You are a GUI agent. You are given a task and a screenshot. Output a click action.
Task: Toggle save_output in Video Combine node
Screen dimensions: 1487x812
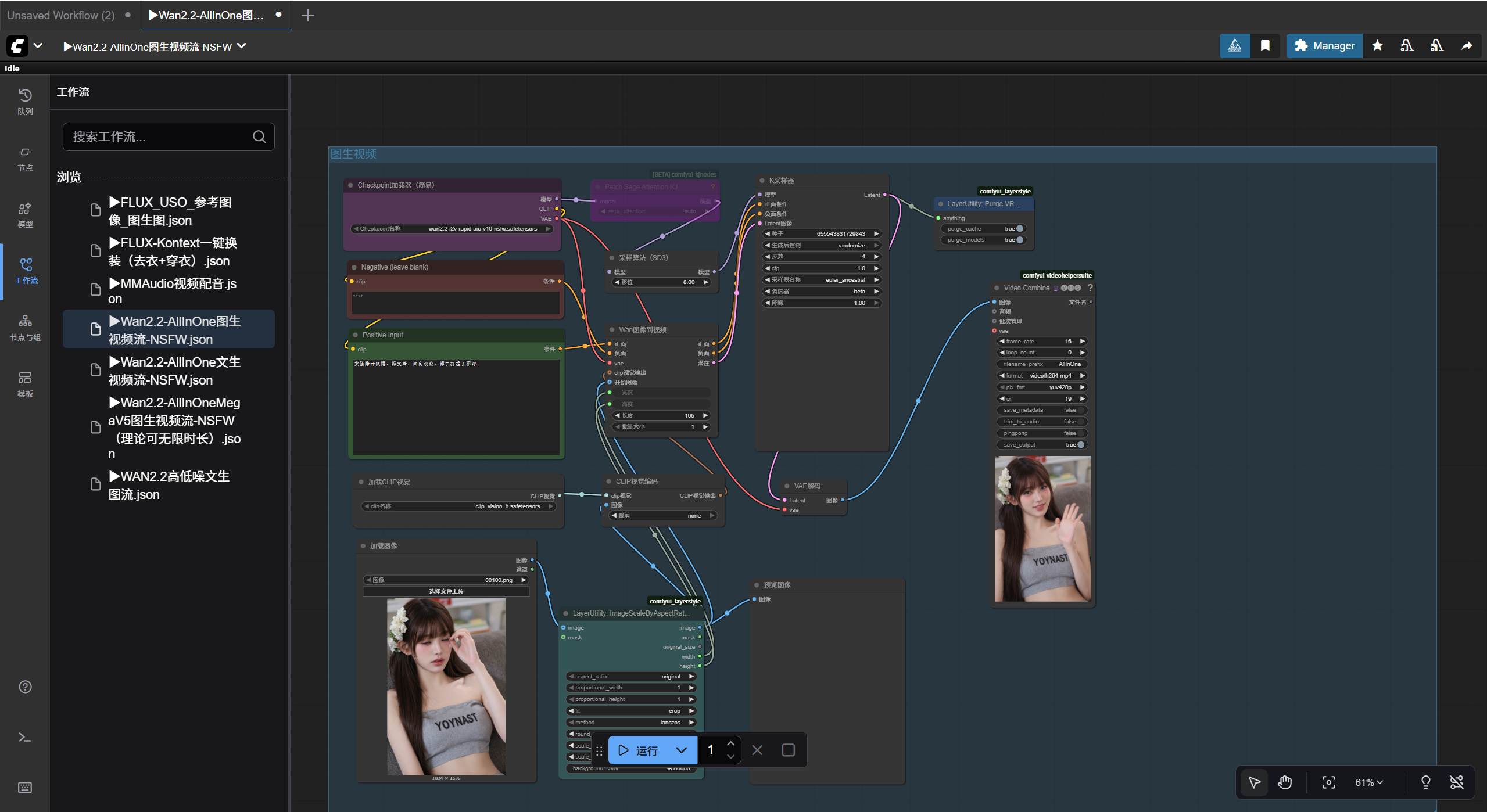click(x=1080, y=445)
